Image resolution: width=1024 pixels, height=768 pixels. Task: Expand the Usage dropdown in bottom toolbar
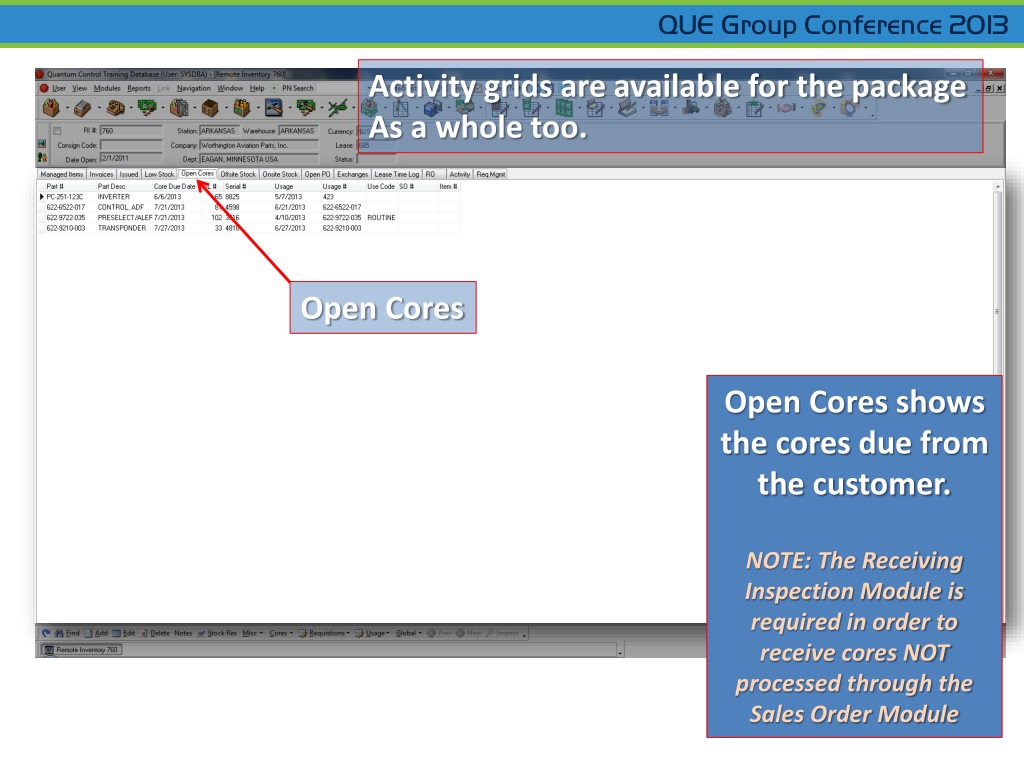tap(372, 633)
